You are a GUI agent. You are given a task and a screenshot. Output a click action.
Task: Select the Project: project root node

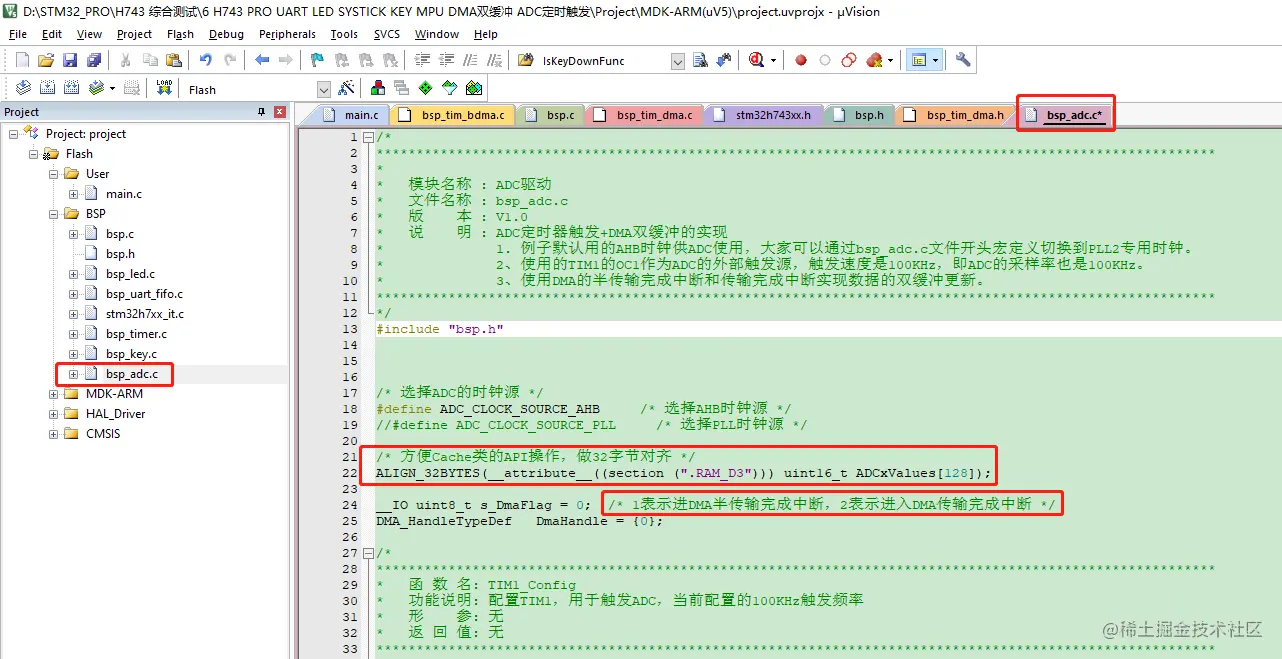86,134
